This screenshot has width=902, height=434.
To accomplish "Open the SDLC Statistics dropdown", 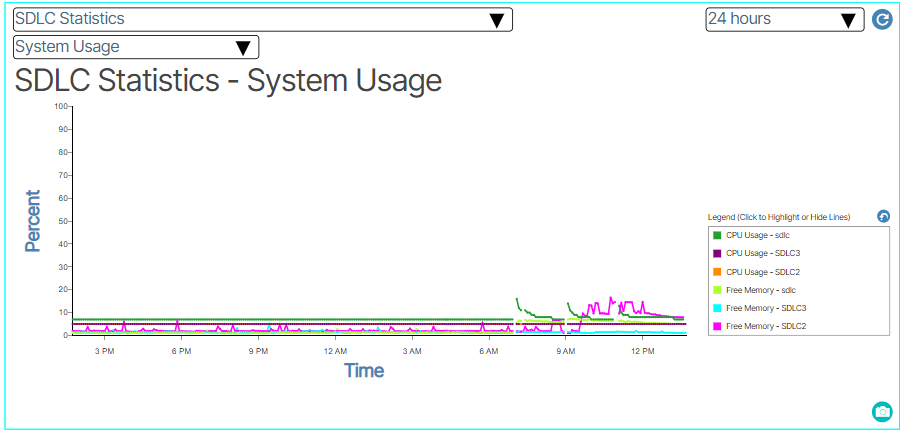I will click(262, 20).
